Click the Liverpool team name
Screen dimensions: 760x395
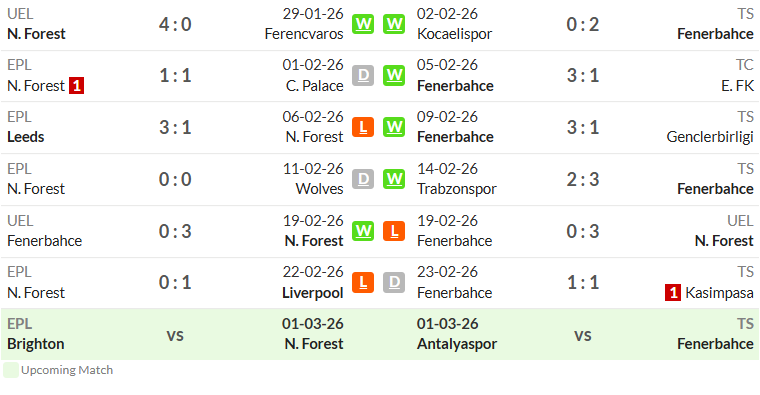click(x=313, y=293)
